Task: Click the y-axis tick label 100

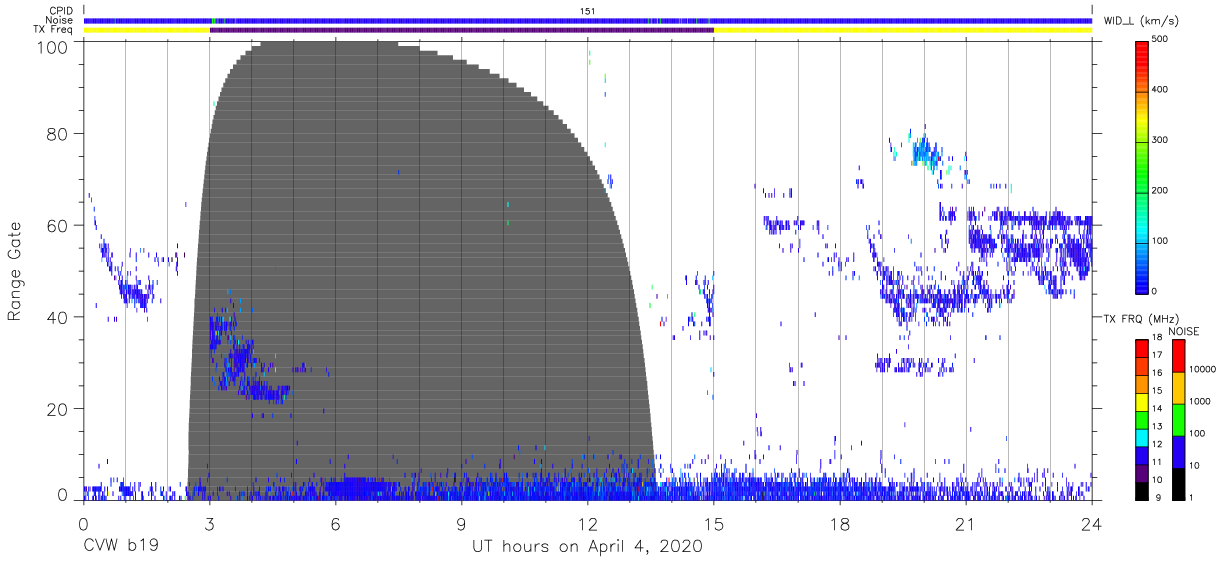Action: coord(51,46)
